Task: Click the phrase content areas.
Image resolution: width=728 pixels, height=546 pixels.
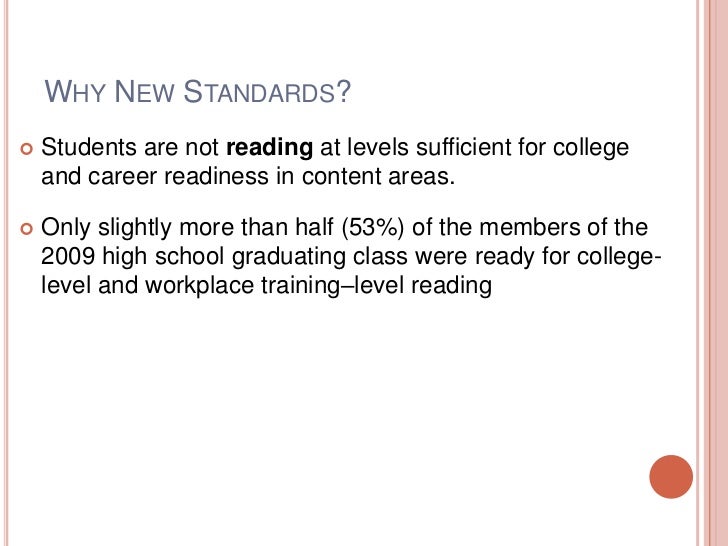Action: pos(378,176)
